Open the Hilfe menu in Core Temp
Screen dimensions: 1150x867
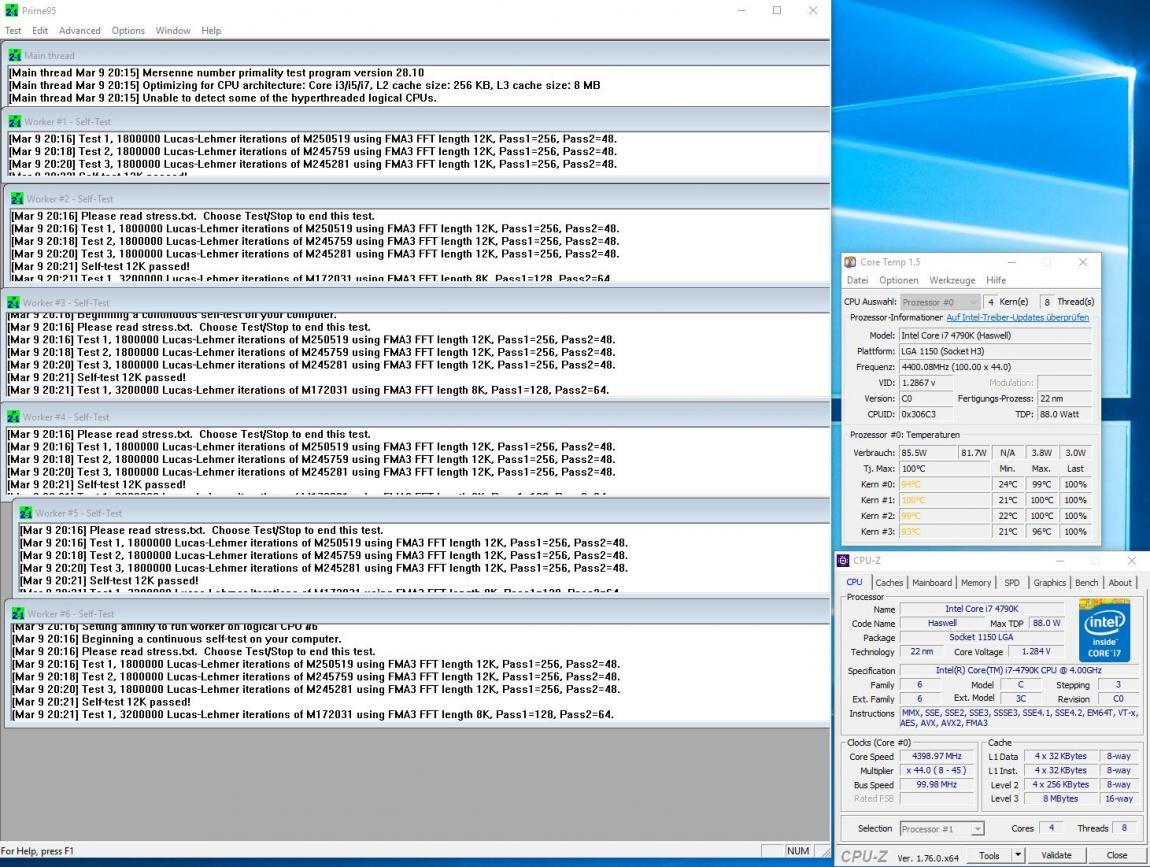(996, 280)
